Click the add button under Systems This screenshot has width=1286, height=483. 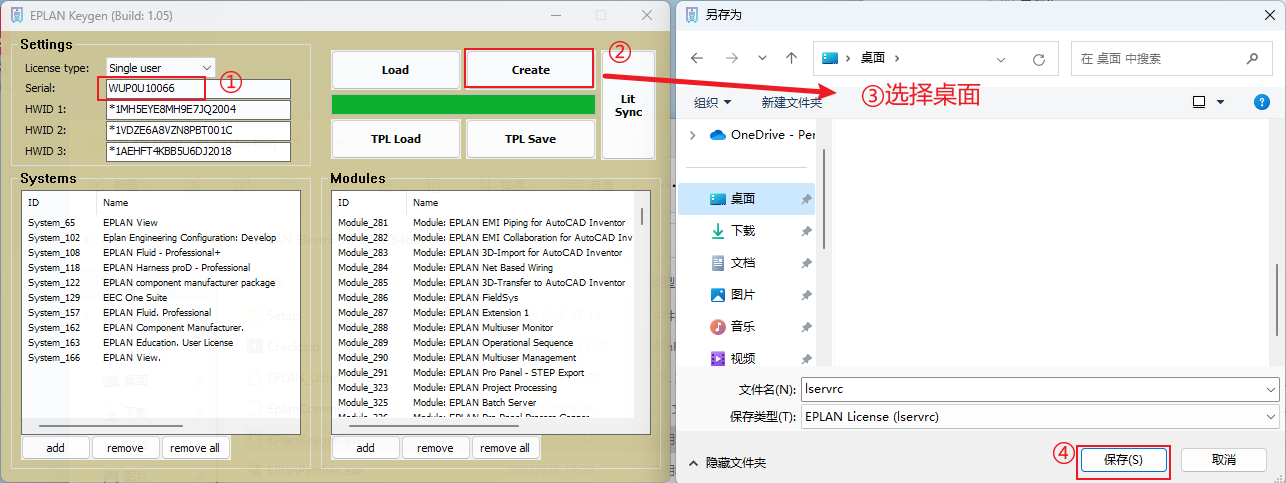click(x=55, y=448)
